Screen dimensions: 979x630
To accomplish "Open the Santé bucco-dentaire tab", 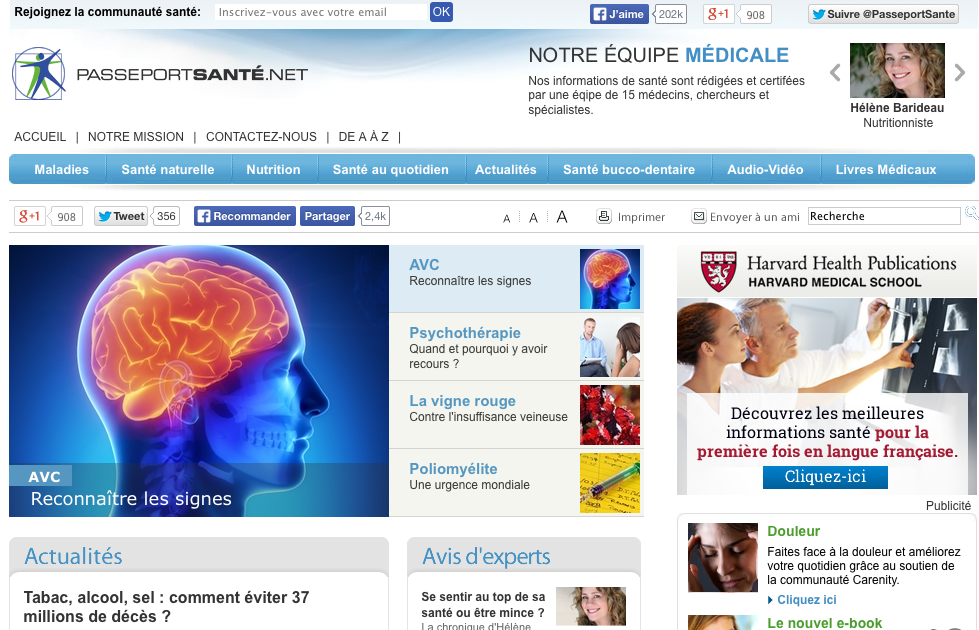I will (x=632, y=170).
